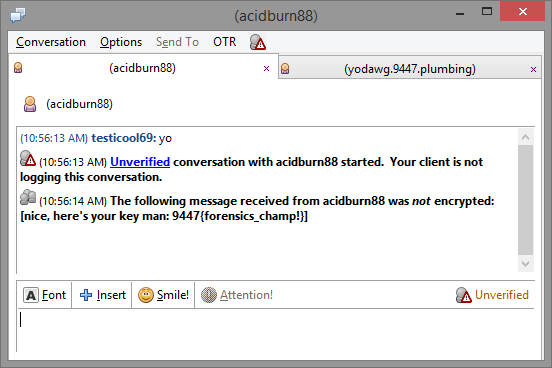Click the Attention! button

[237, 295]
